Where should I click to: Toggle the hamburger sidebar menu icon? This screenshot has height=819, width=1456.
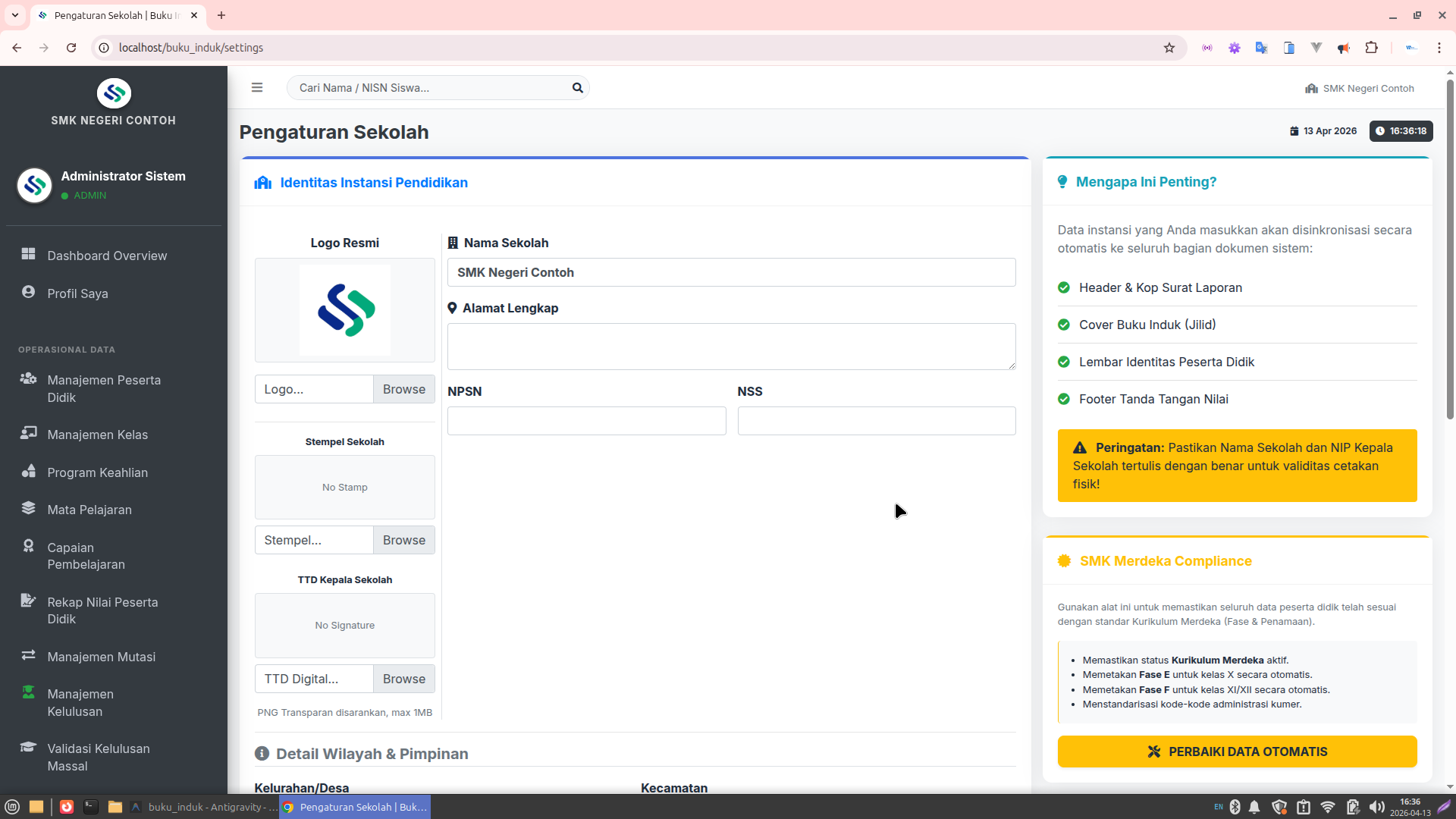point(257,88)
